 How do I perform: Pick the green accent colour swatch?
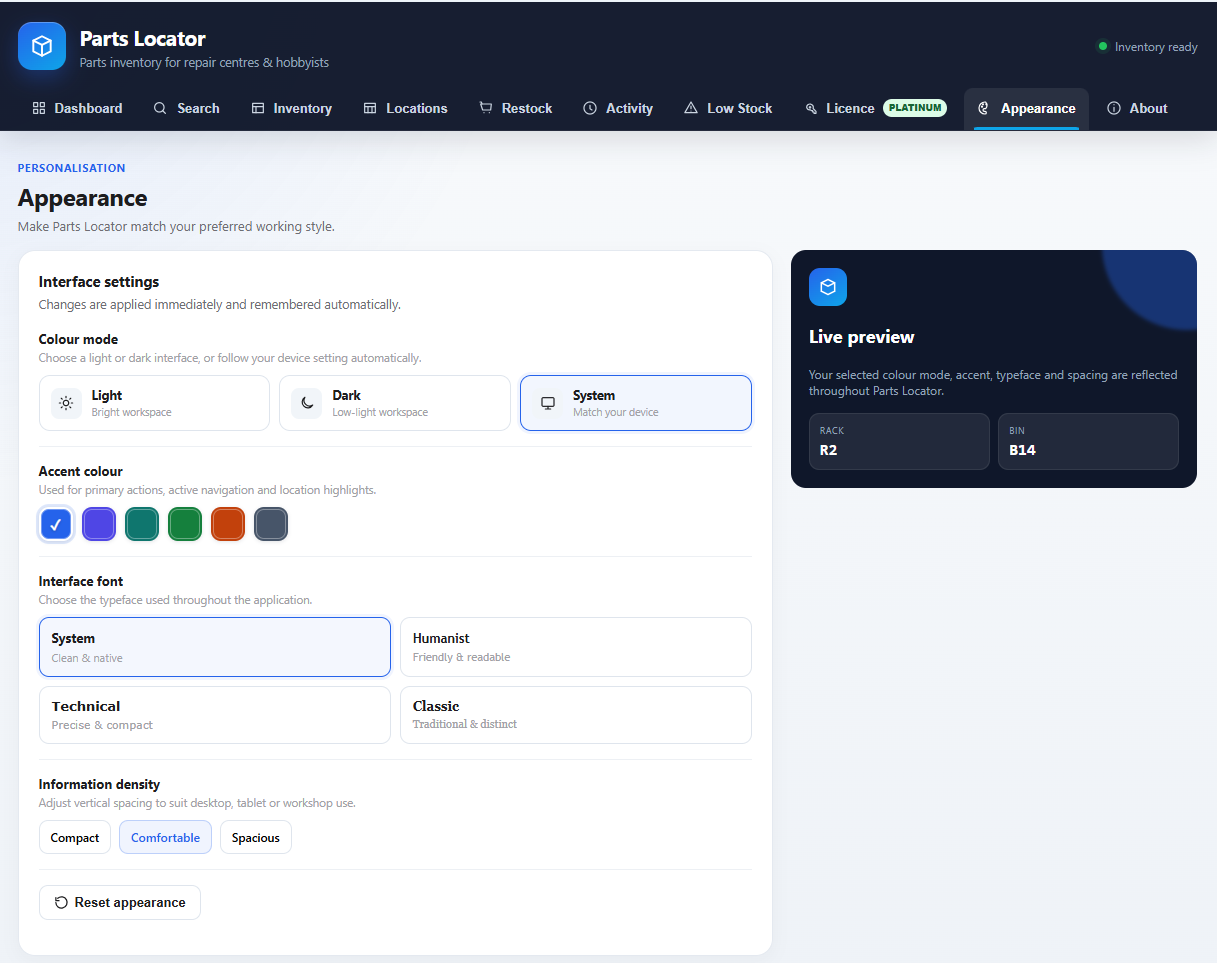(185, 524)
